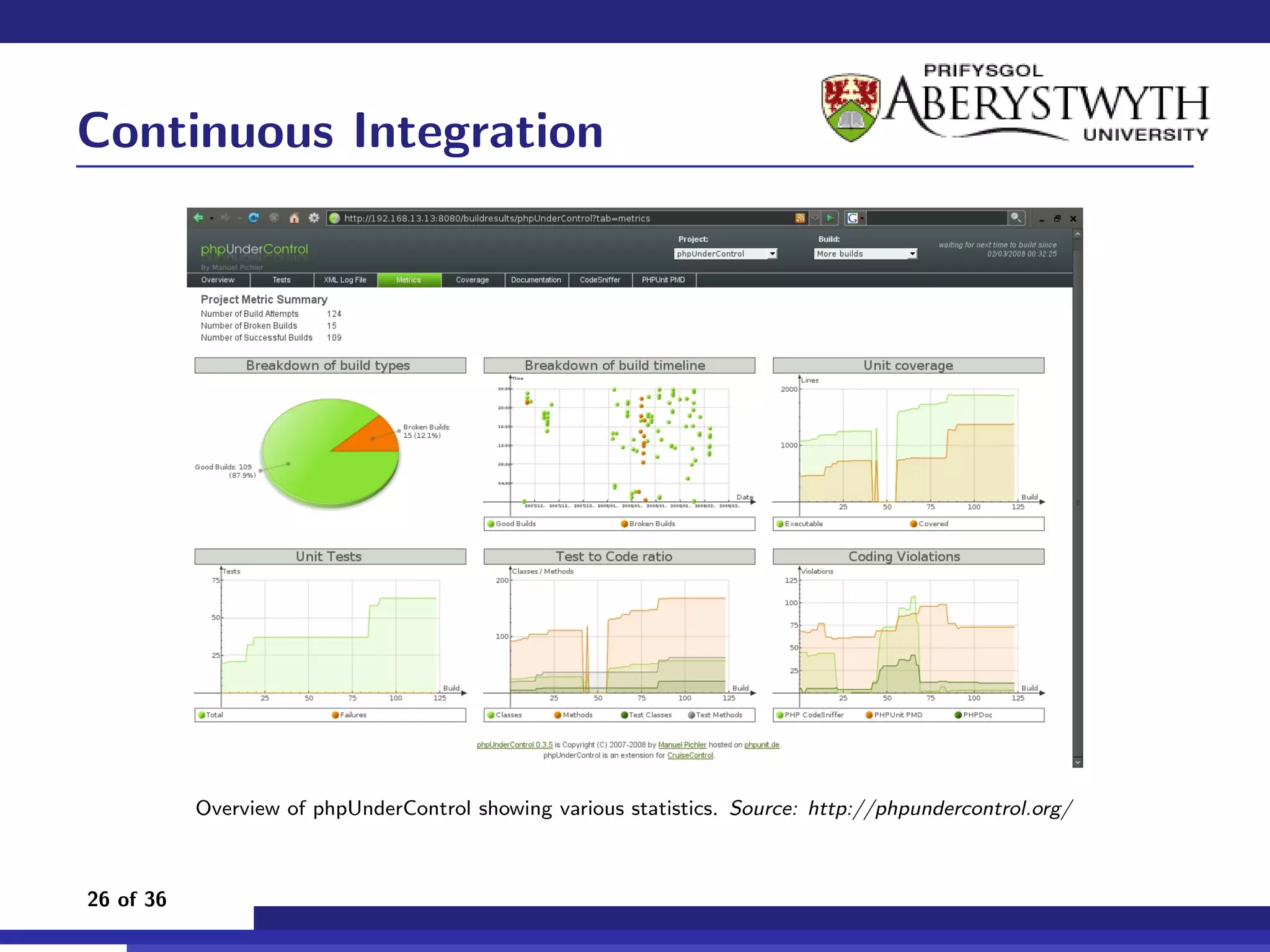Open the Documentation tab
Viewport: 1270px width, 952px height.
pyautogui.click(x=536, y=280)
